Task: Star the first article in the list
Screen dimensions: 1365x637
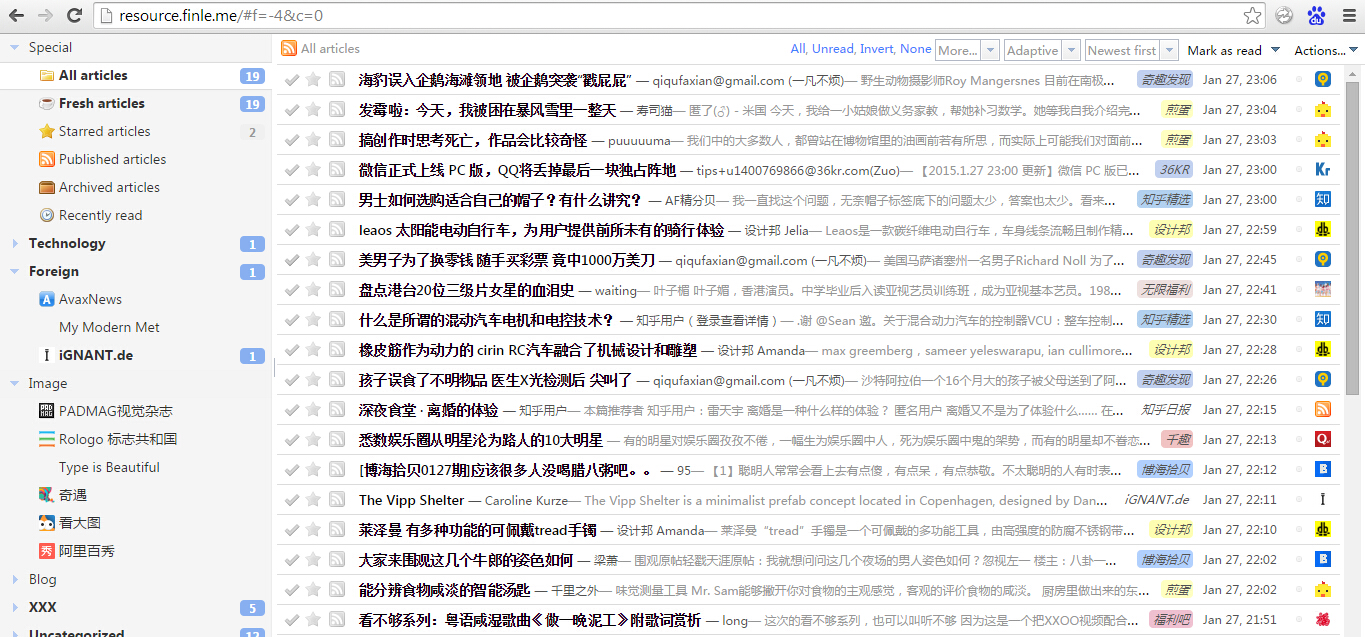Action: (313, 80)
